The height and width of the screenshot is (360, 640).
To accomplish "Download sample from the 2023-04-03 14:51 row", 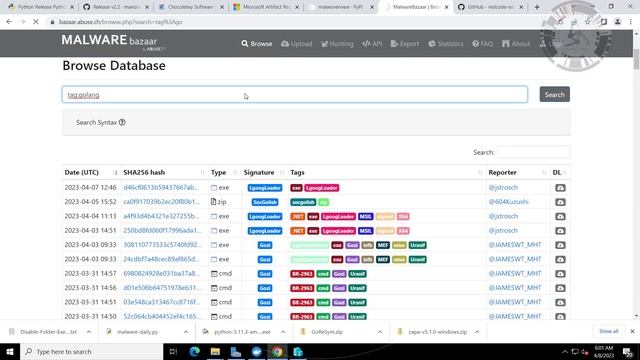I will 560,231.
